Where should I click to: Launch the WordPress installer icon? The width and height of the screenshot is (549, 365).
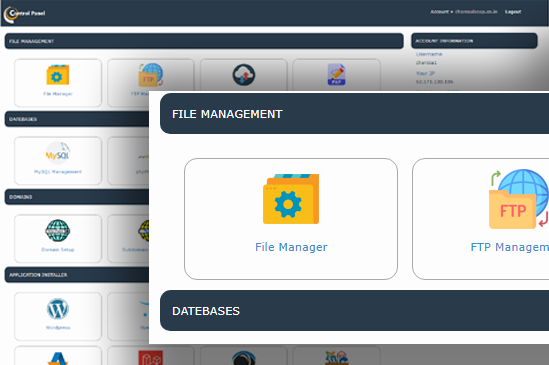pyautogui.click(x=58, y=309)
